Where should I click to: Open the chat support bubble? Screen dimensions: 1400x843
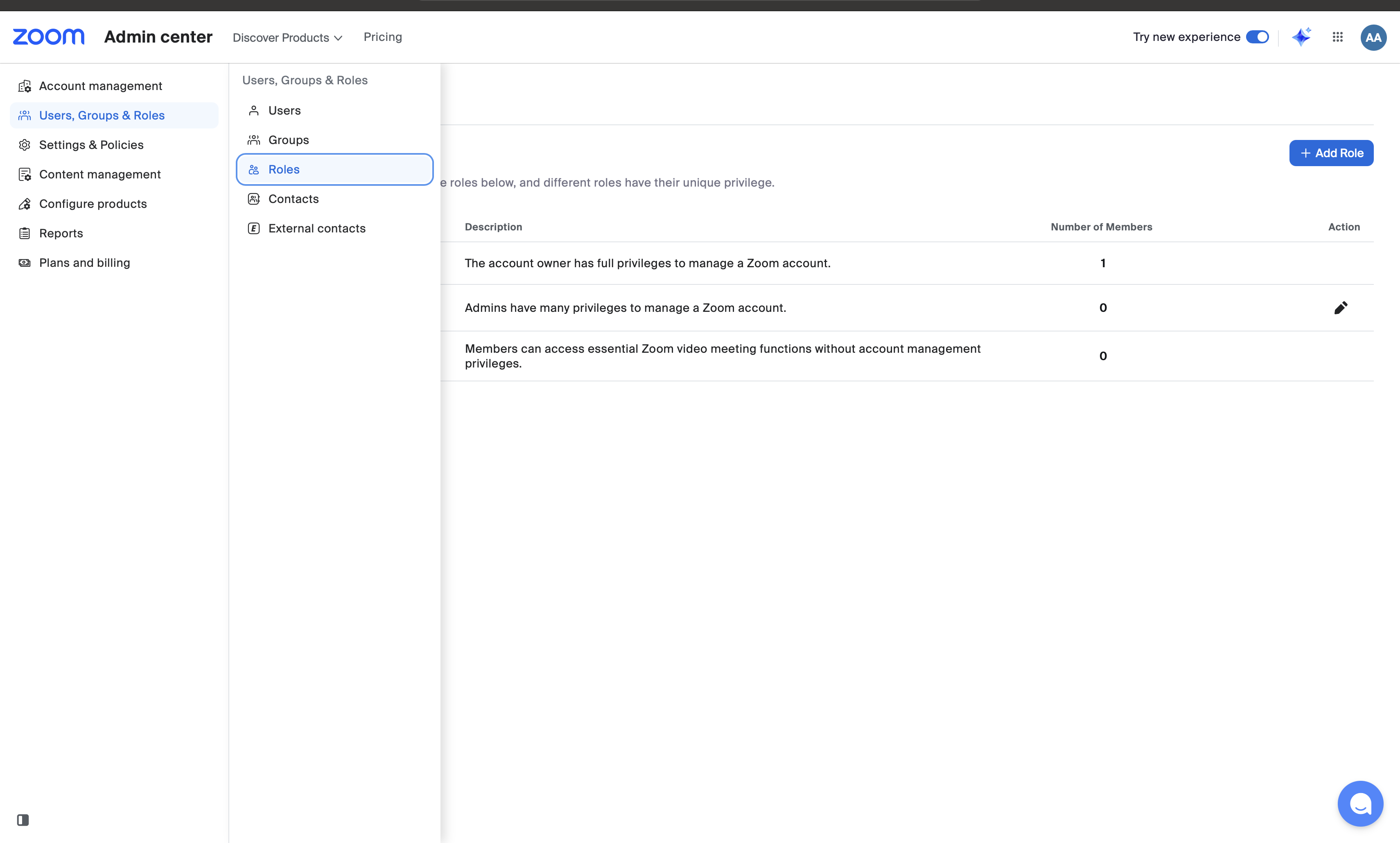click(1360, 803)
